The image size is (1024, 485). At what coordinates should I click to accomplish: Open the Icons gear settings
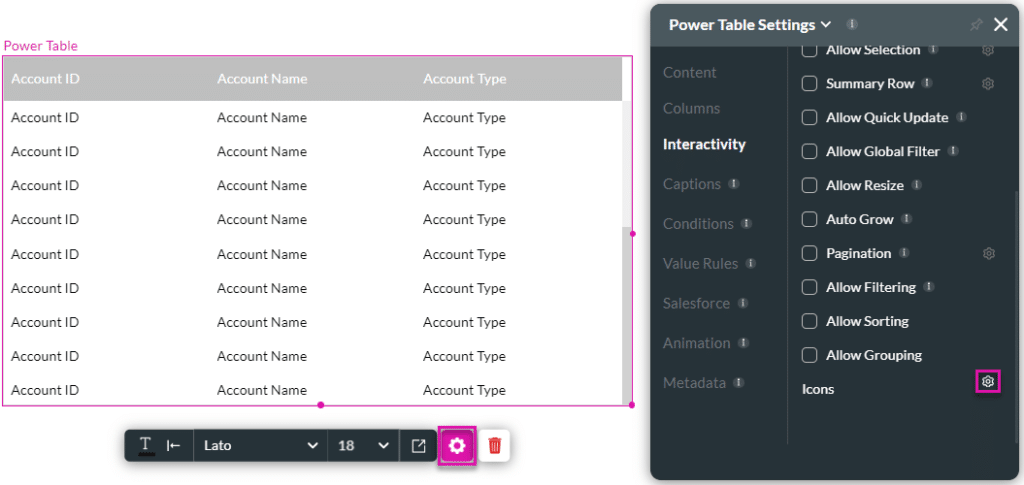point(988,382)
